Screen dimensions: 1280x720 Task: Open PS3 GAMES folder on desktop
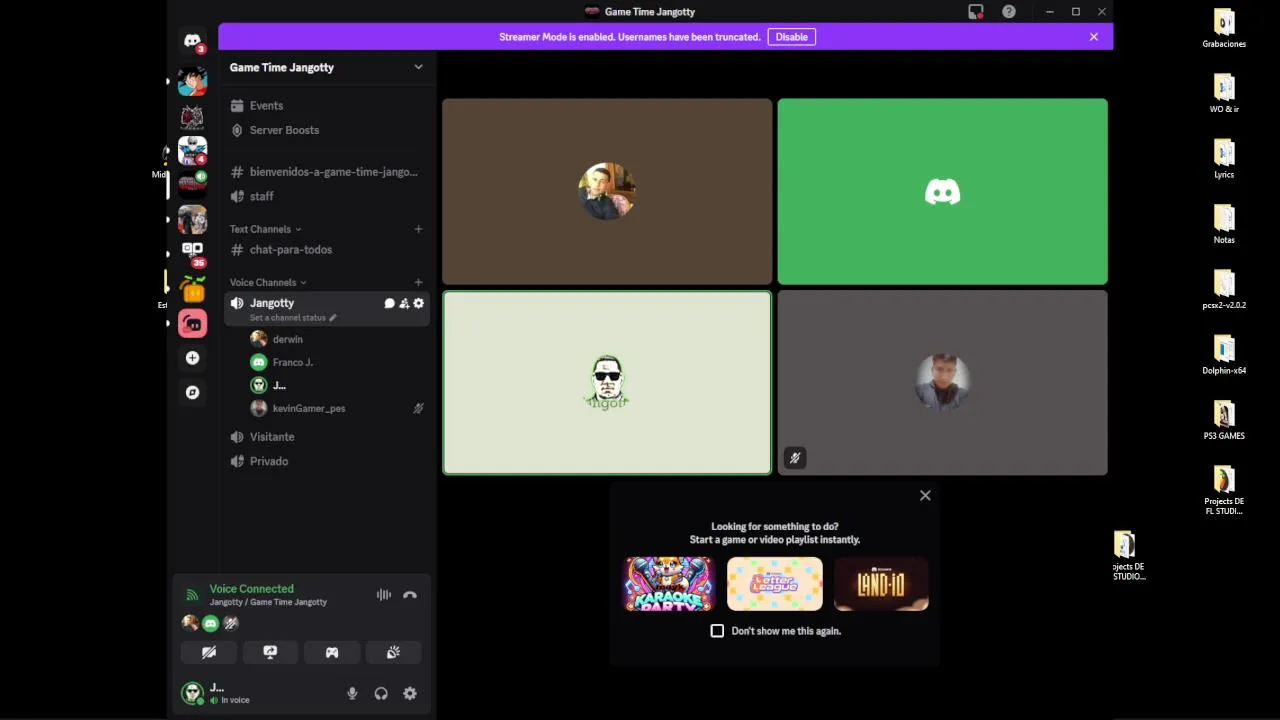(x=1224, y=421)
